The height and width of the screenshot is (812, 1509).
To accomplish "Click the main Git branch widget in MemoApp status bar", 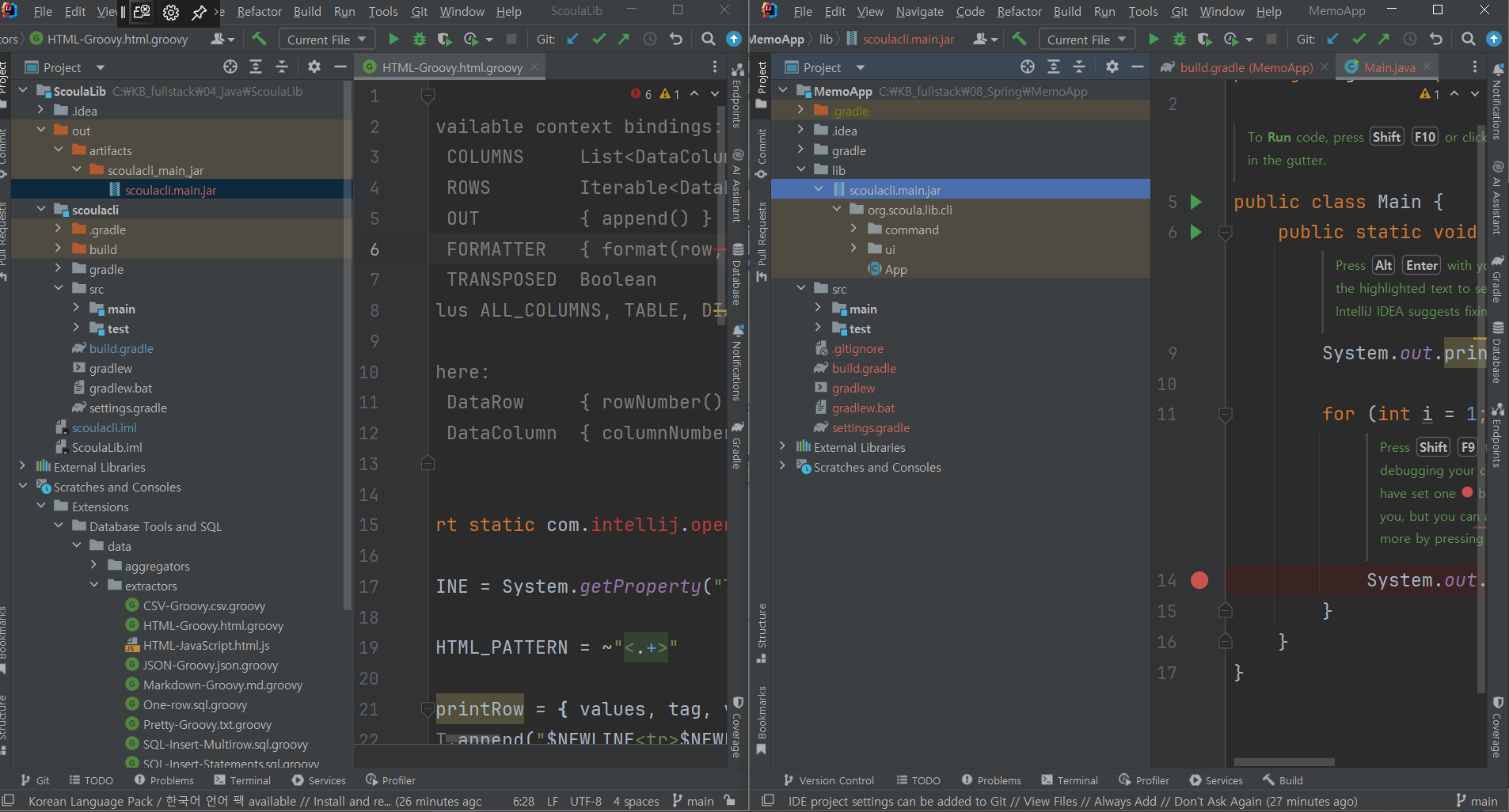I will pos(1477,801).
